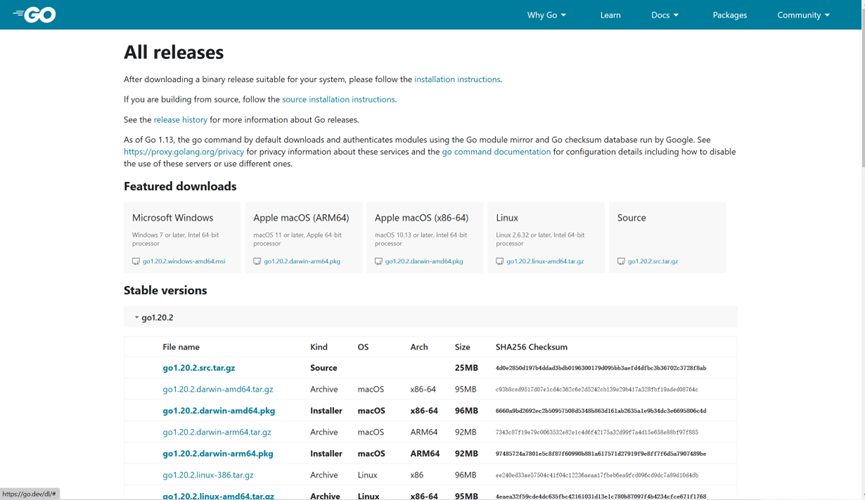Download featured go1.20.2.windows-amd64.msi
The width and height of the screenshot is (865, 500).
[x=184, y=262]
